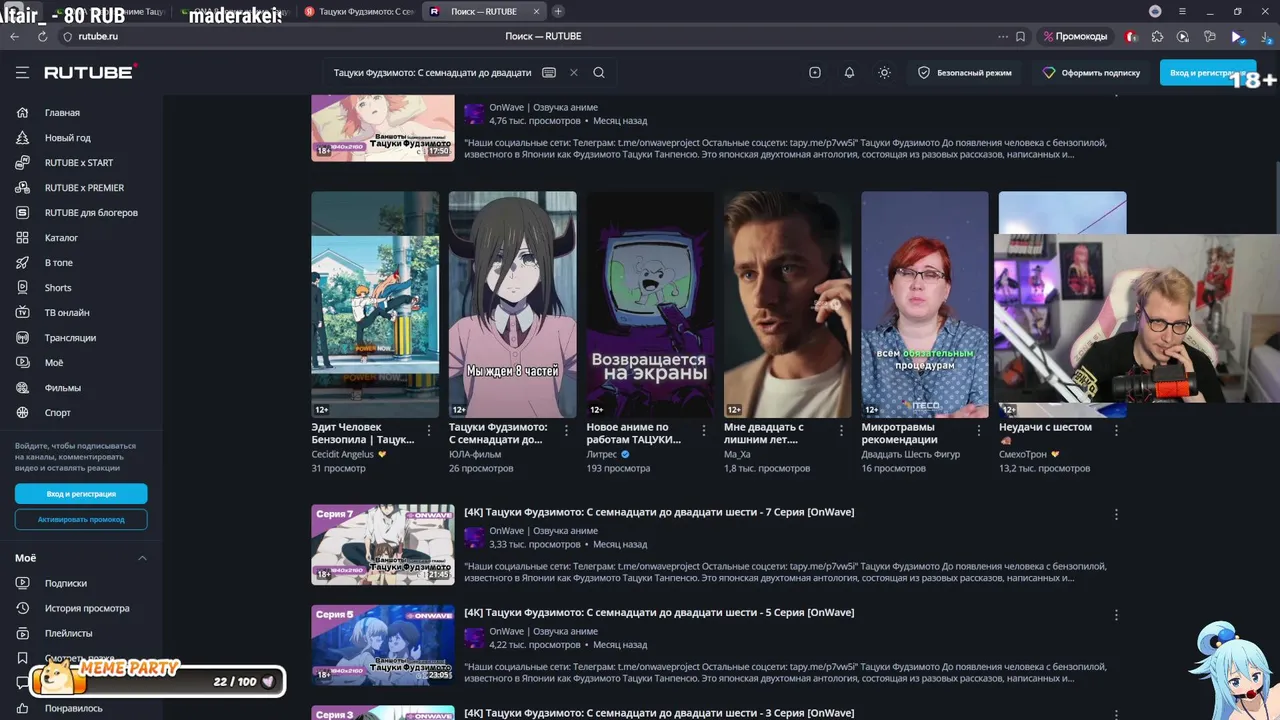Open channel Cecidit Angelus
The width and height of the screenshot is (1280, 720).
pos(342,454)
